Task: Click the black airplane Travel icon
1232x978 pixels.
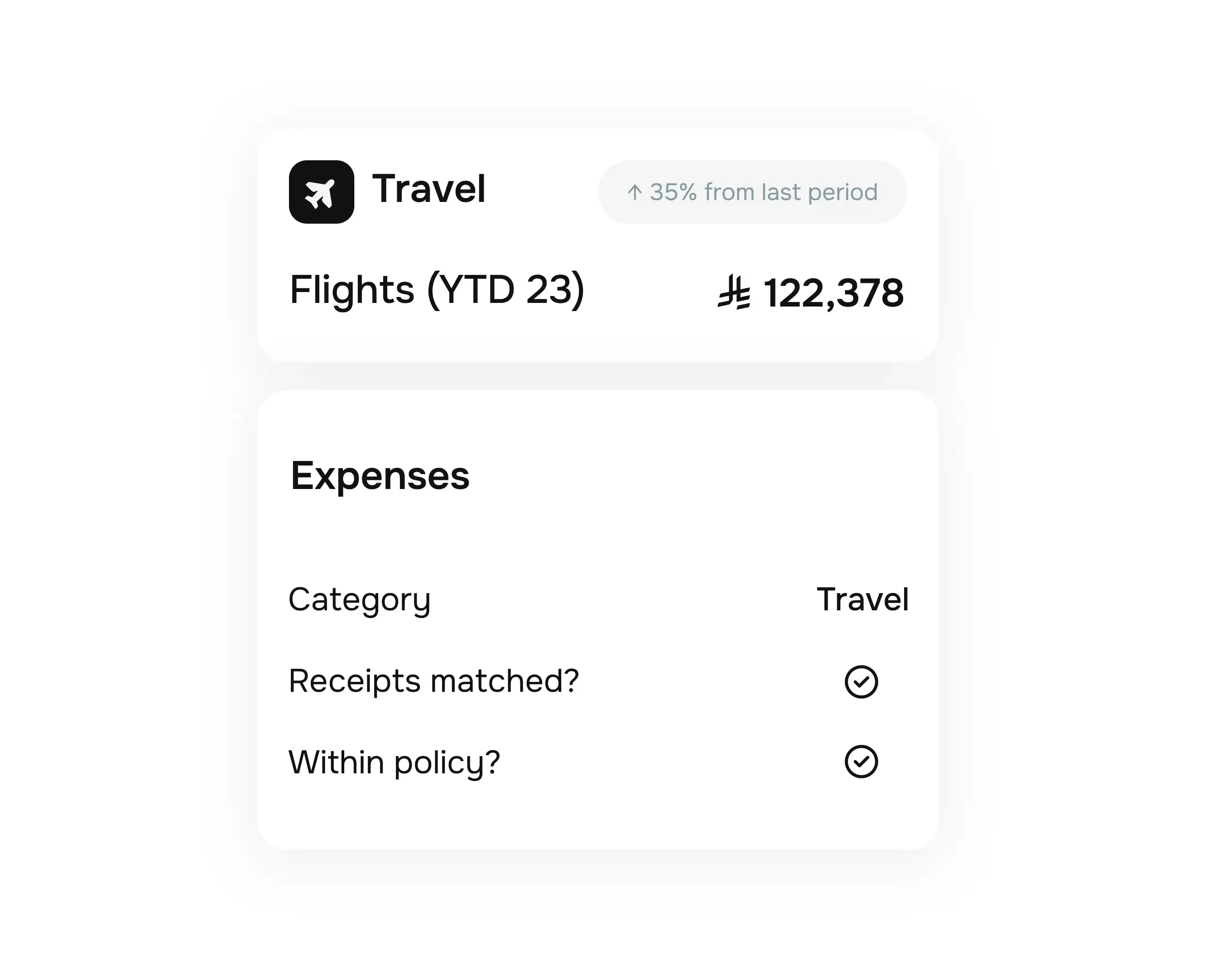Action: click(x=321, y=192)
